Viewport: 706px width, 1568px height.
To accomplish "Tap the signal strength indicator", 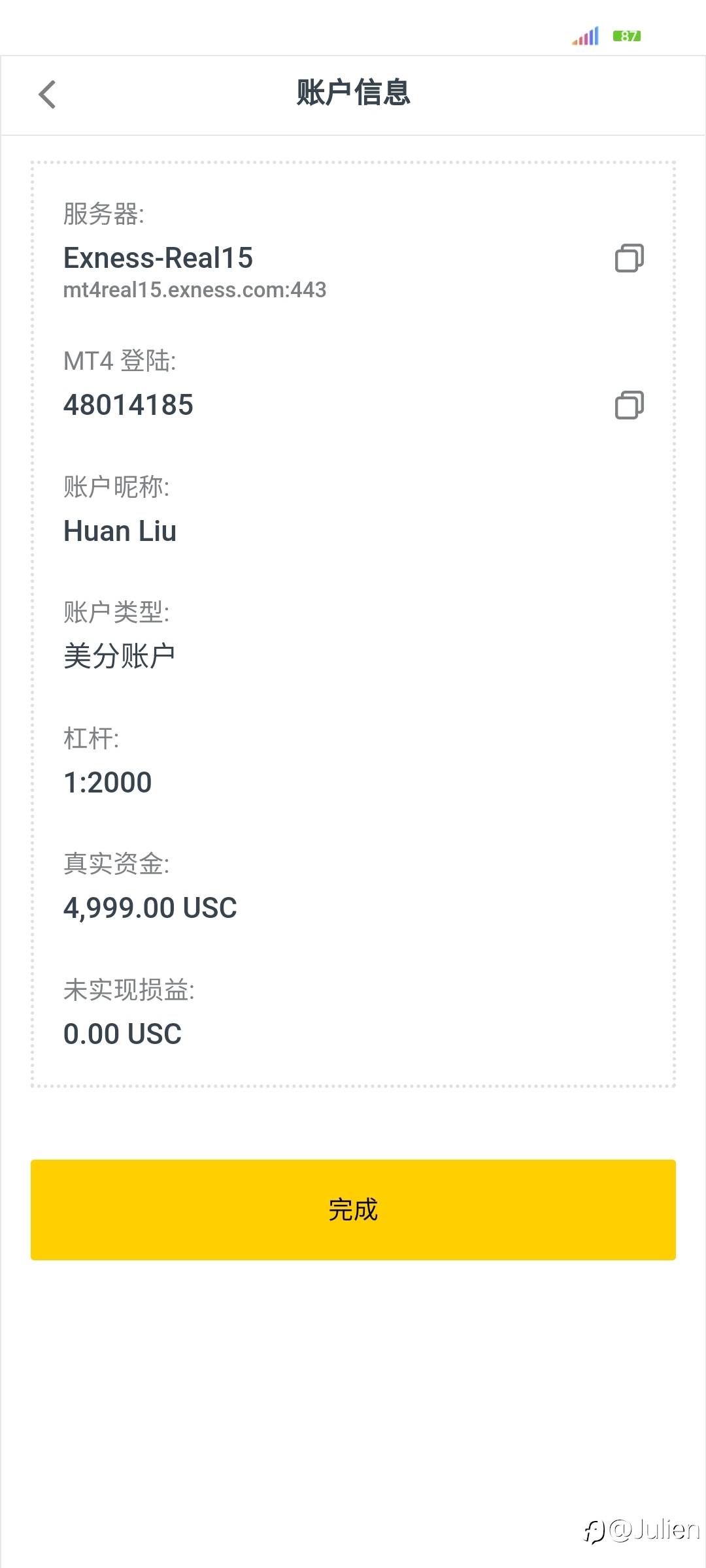I will tap(586, 37).
